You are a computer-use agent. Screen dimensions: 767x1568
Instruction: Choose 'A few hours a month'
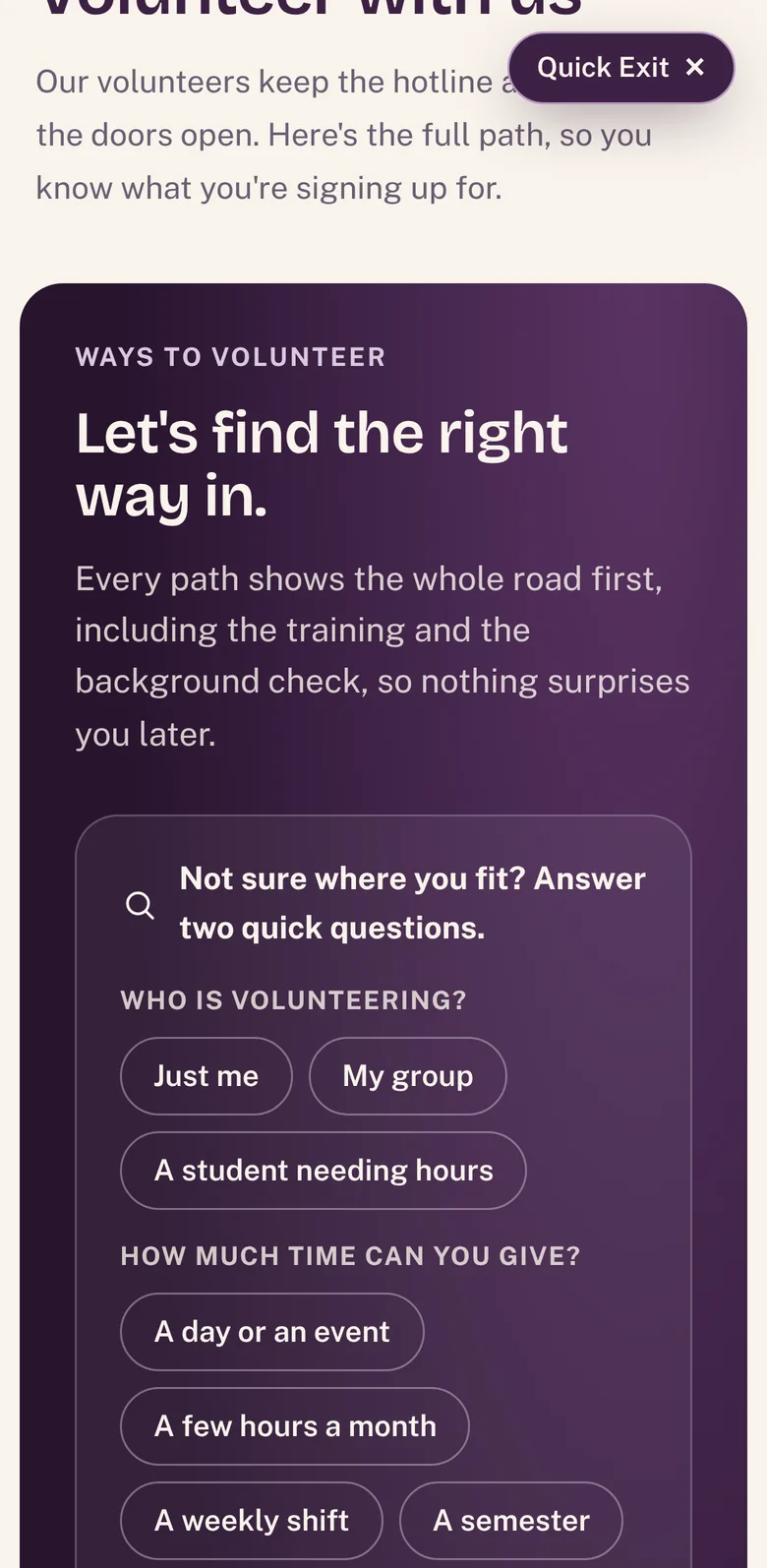295,1426
